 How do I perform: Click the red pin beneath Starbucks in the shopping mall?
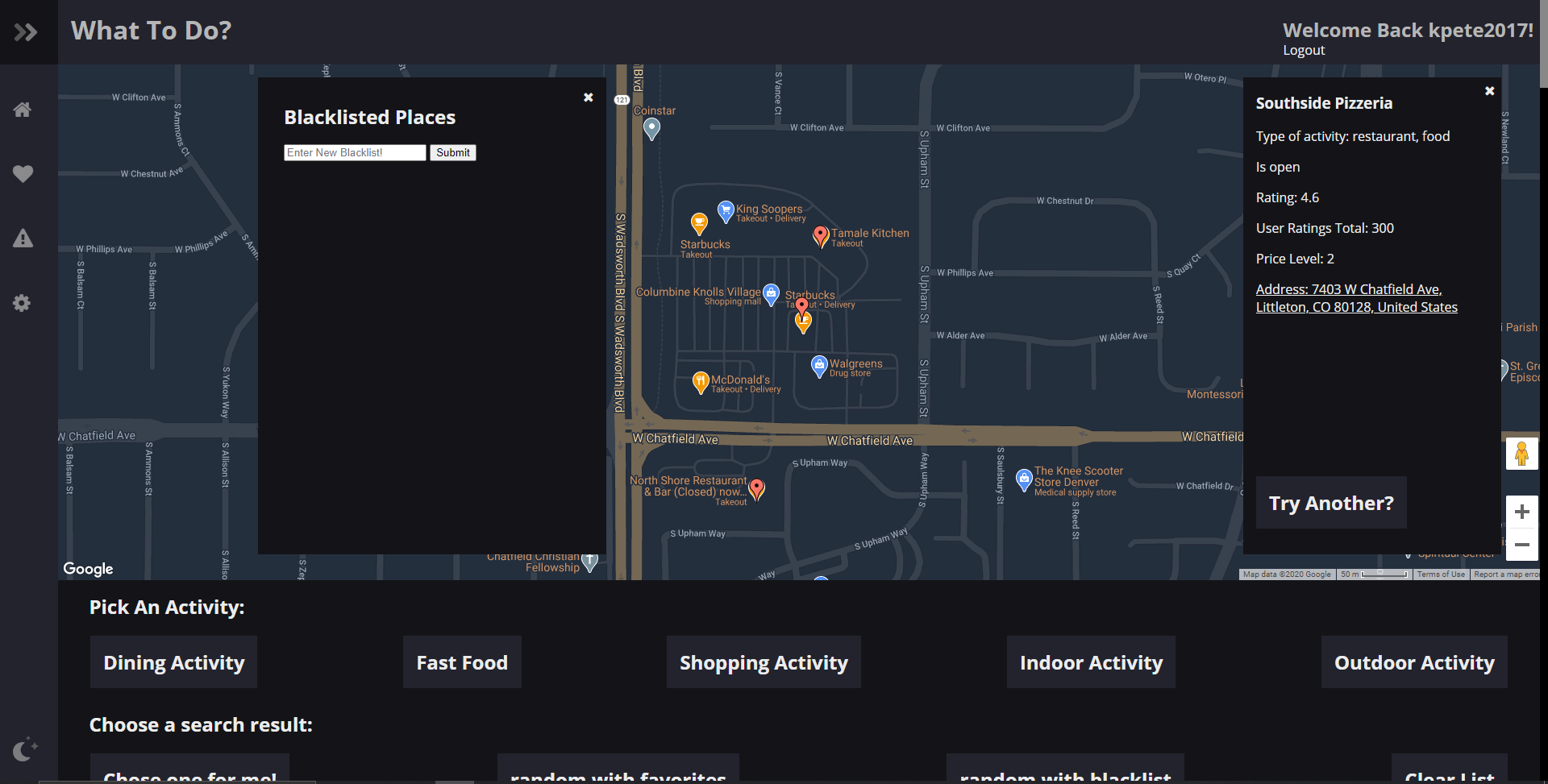801,307
